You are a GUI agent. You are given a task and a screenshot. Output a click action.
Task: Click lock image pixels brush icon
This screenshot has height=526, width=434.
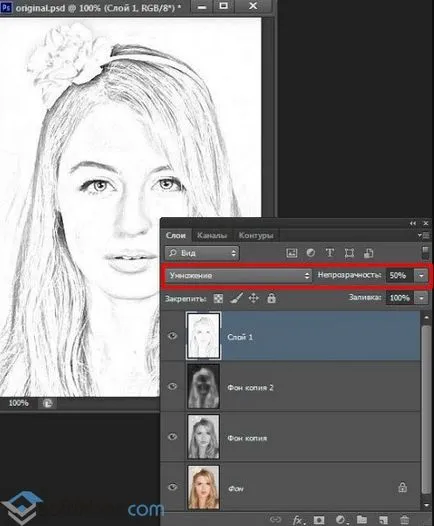236,298
